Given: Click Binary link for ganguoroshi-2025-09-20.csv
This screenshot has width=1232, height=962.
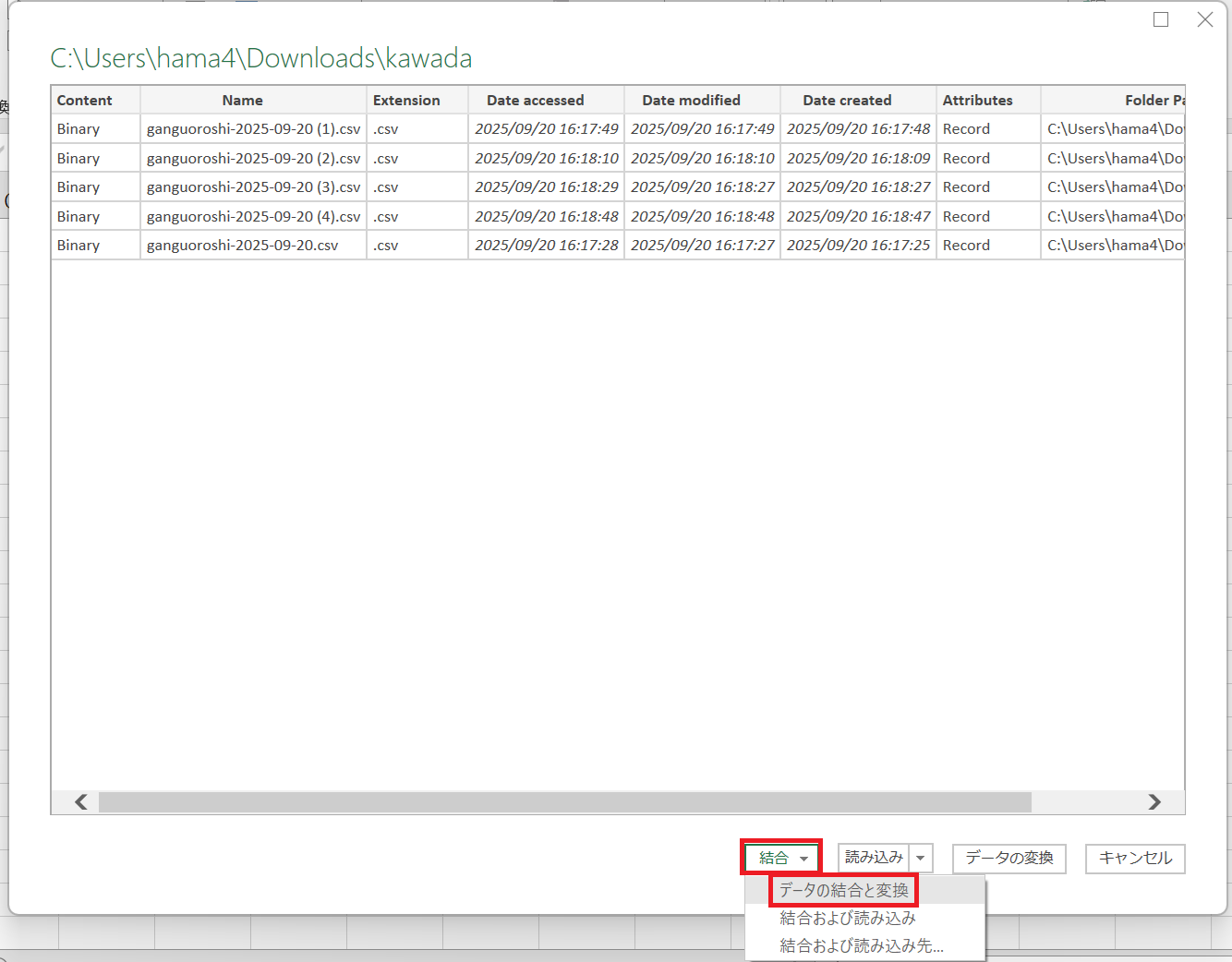Looking at the screenshot, I should [x=79, y=246].
